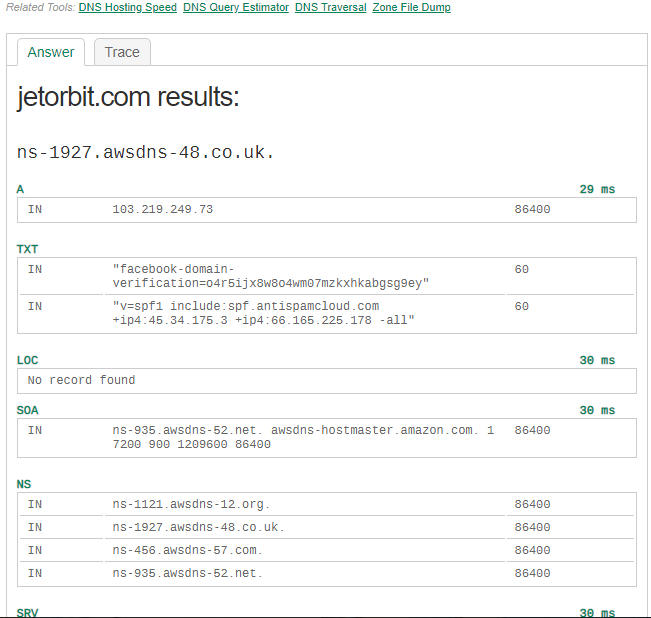Open the DNS Hosting Speed link
651x618 pixels.
point(127,7)
